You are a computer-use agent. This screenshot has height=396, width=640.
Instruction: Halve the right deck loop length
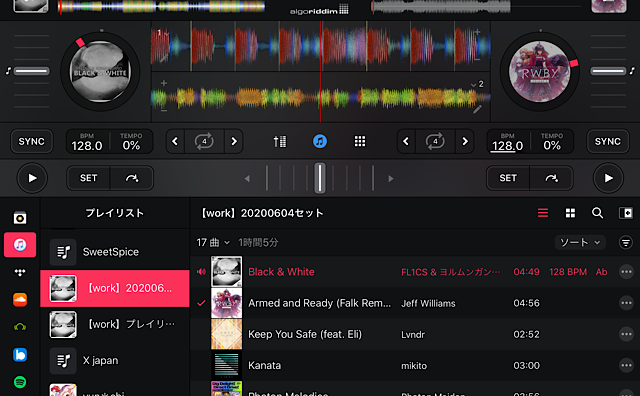coord(406,141)
